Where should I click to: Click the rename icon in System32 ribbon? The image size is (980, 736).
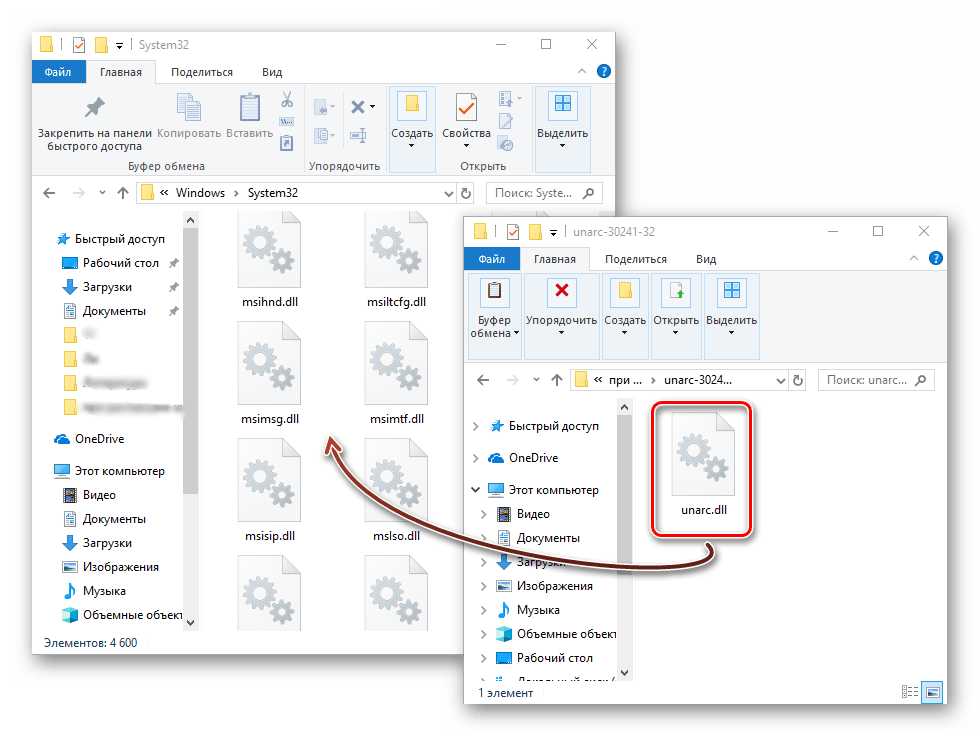[x=358, y=135]
